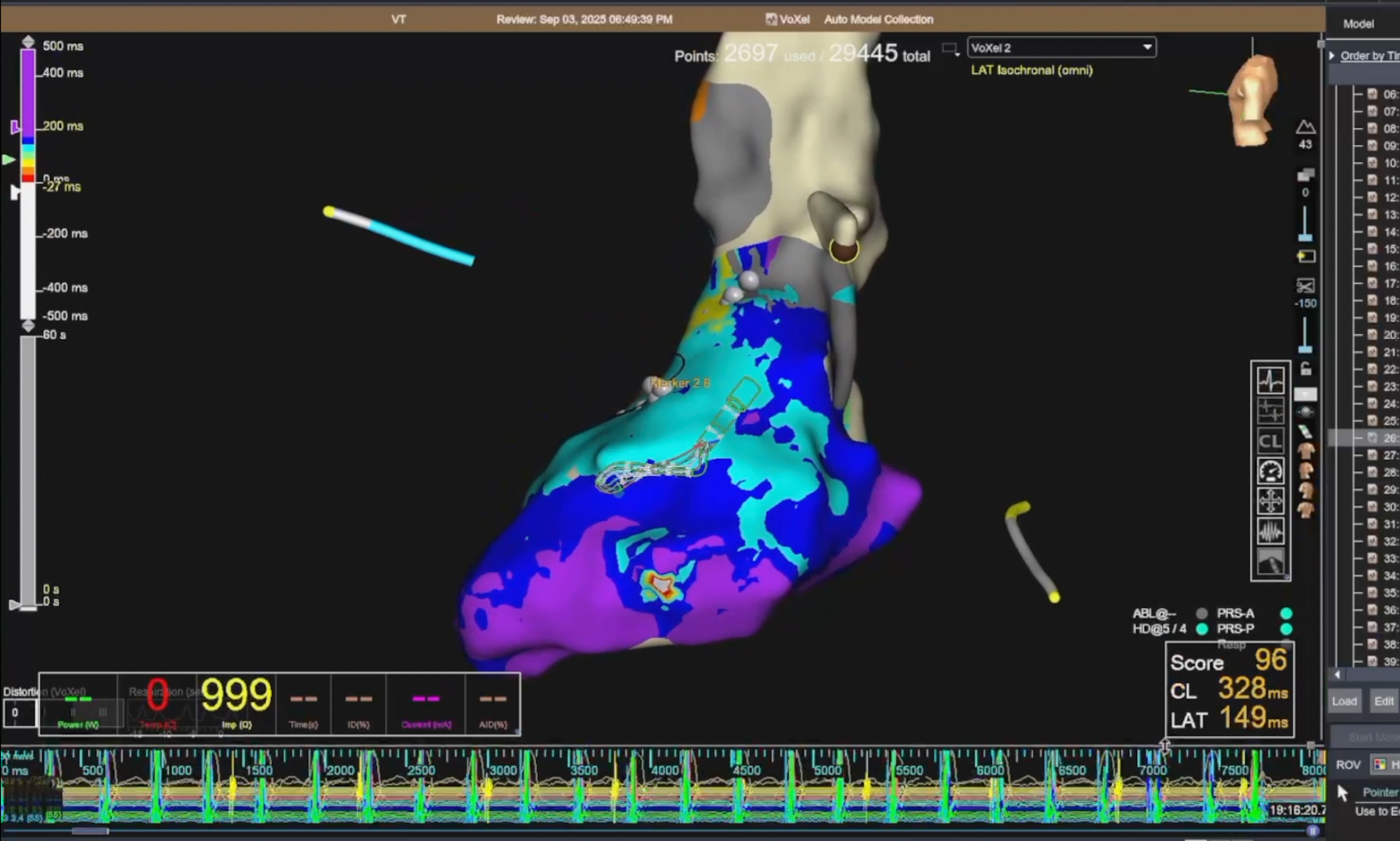
Task: Toggle the HD@5/4 status indicator
Action: coord(1201,628)
